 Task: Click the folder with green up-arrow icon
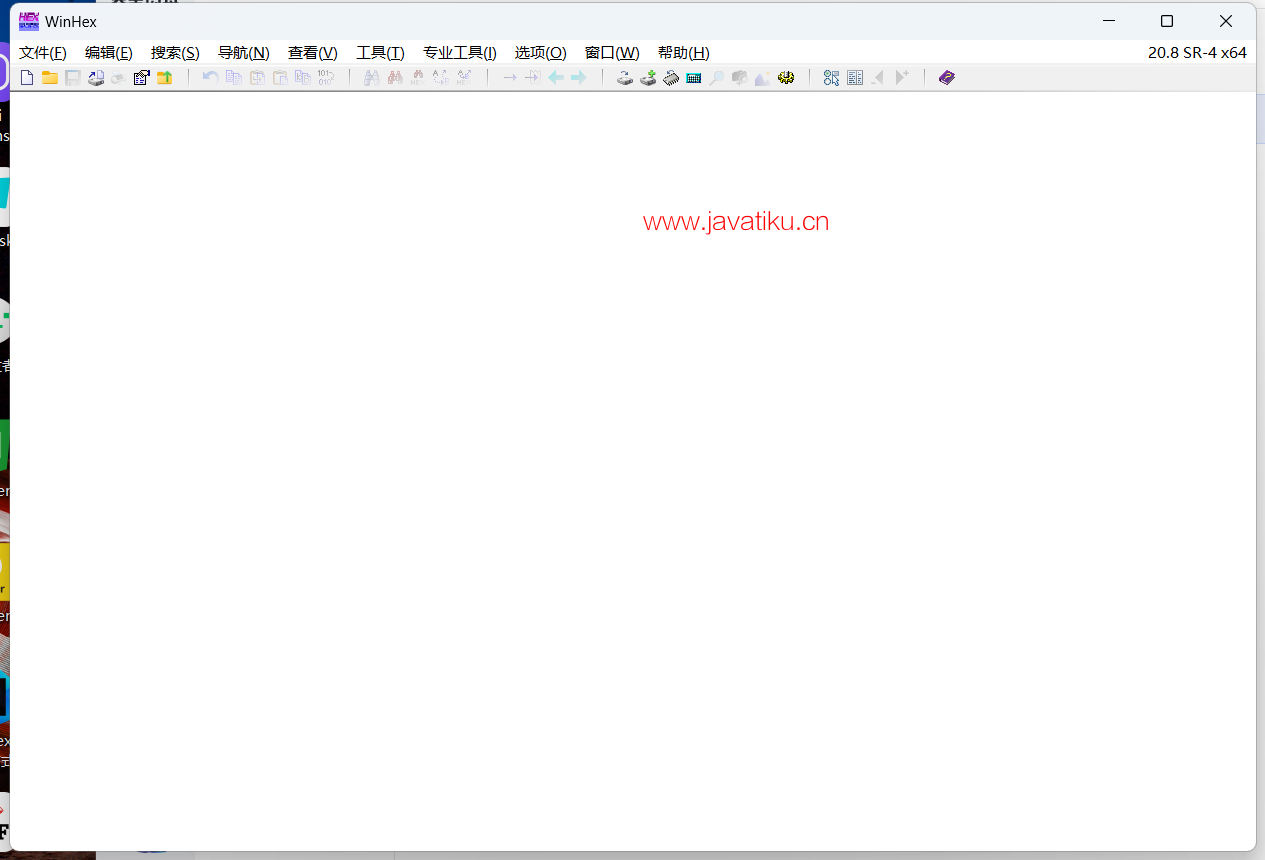click(x=165, y=77)
